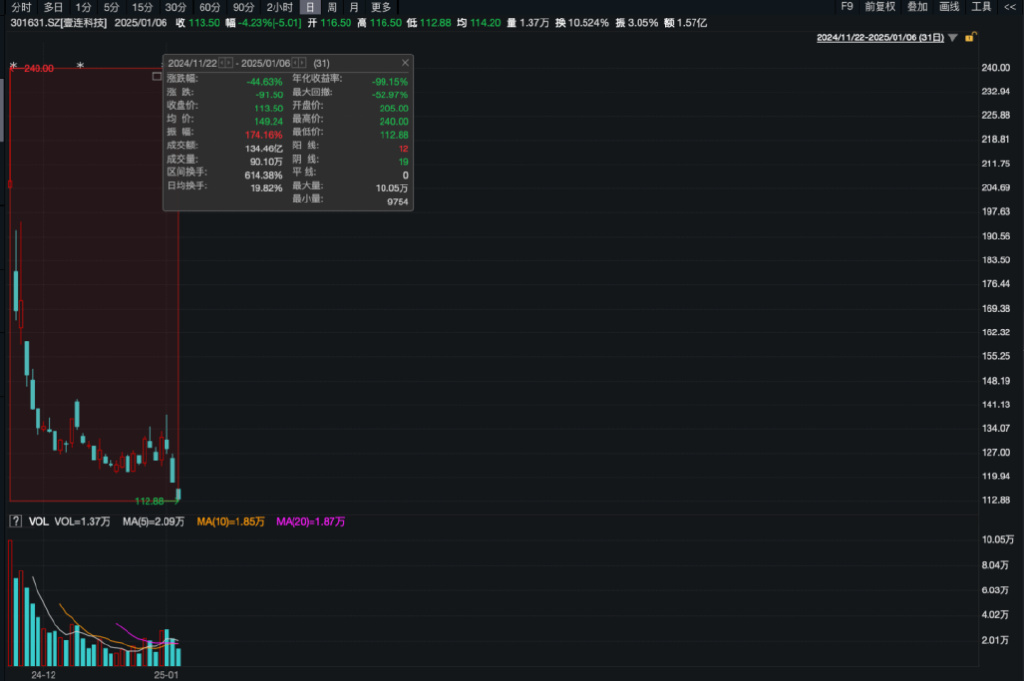This screenshot has height=681, width=1024.
Task: Toggle 前复权 price adjustment mode
Action: [x=880, y=7]
